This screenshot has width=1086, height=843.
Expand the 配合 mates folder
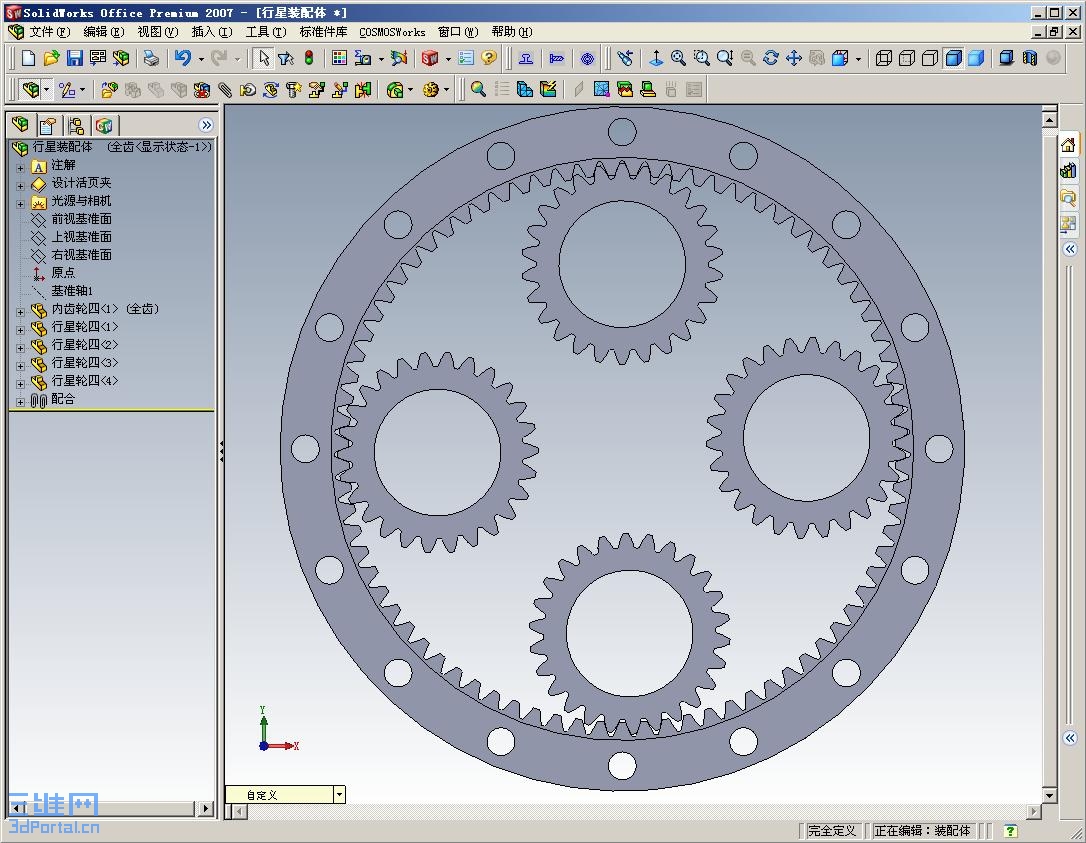[x=20, y=402]
